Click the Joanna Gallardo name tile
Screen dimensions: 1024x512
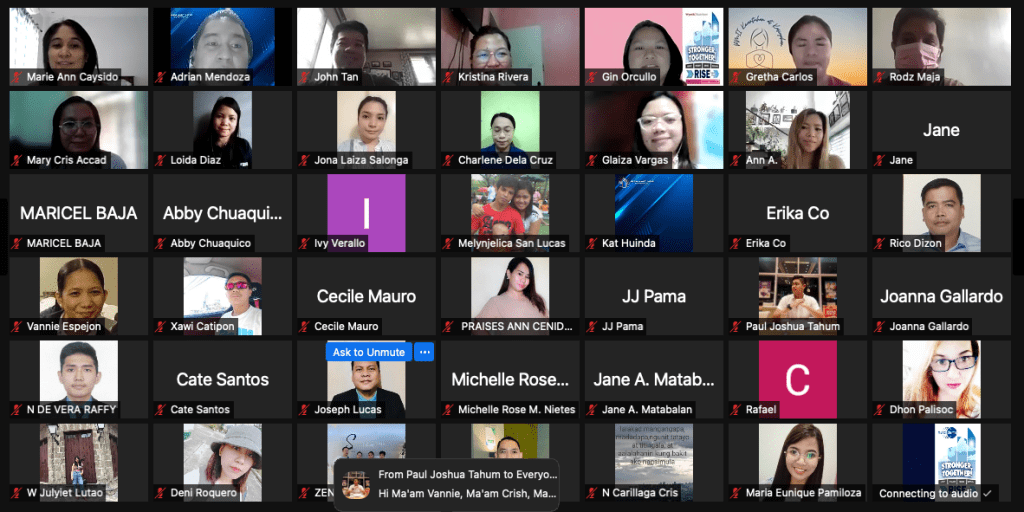[x=941, y=296]
